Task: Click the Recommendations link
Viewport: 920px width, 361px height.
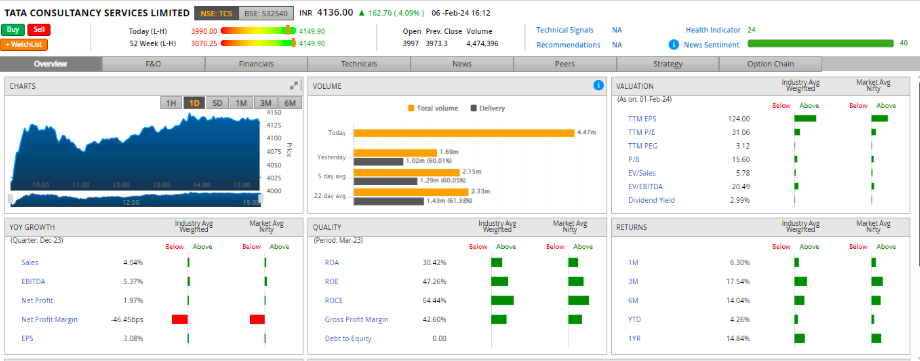Action: [568, 45]
